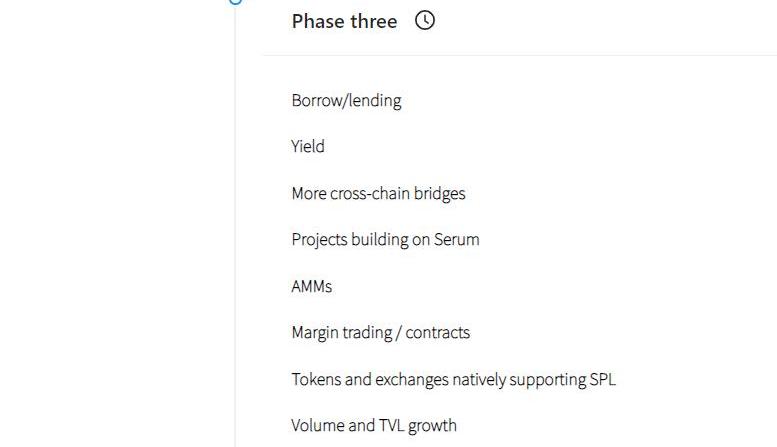Click the vertical timeline line

coord(235,225)
